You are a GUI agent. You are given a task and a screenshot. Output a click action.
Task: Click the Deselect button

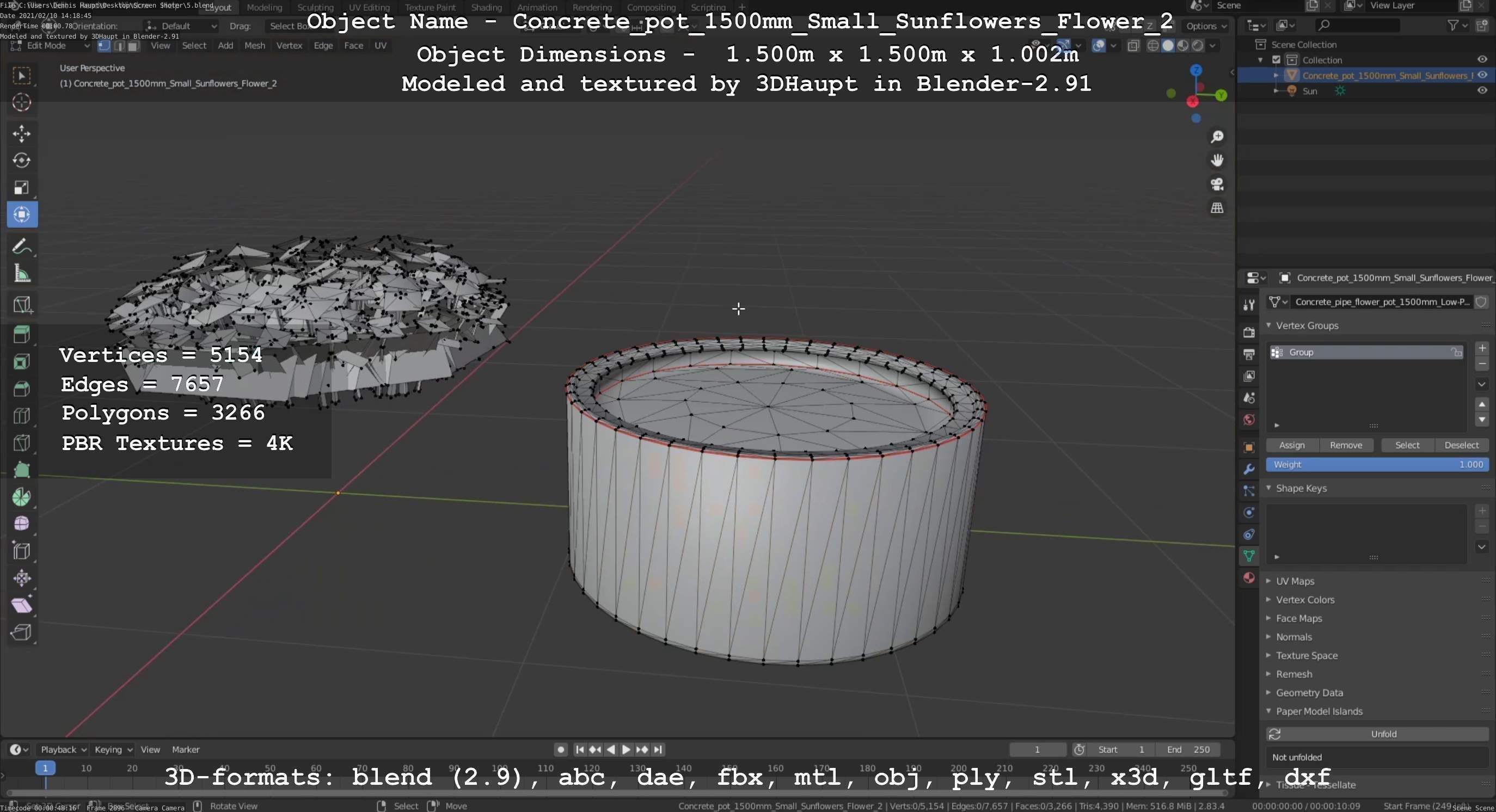pos(1462,445)
